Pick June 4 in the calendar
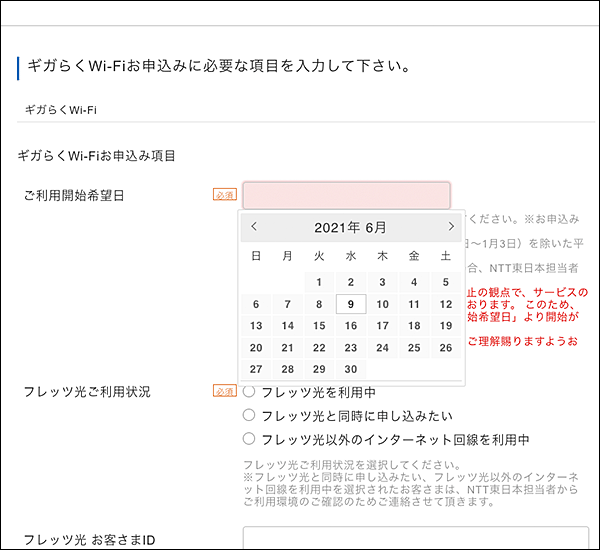The image size is (600, 550). pos(414,282)
